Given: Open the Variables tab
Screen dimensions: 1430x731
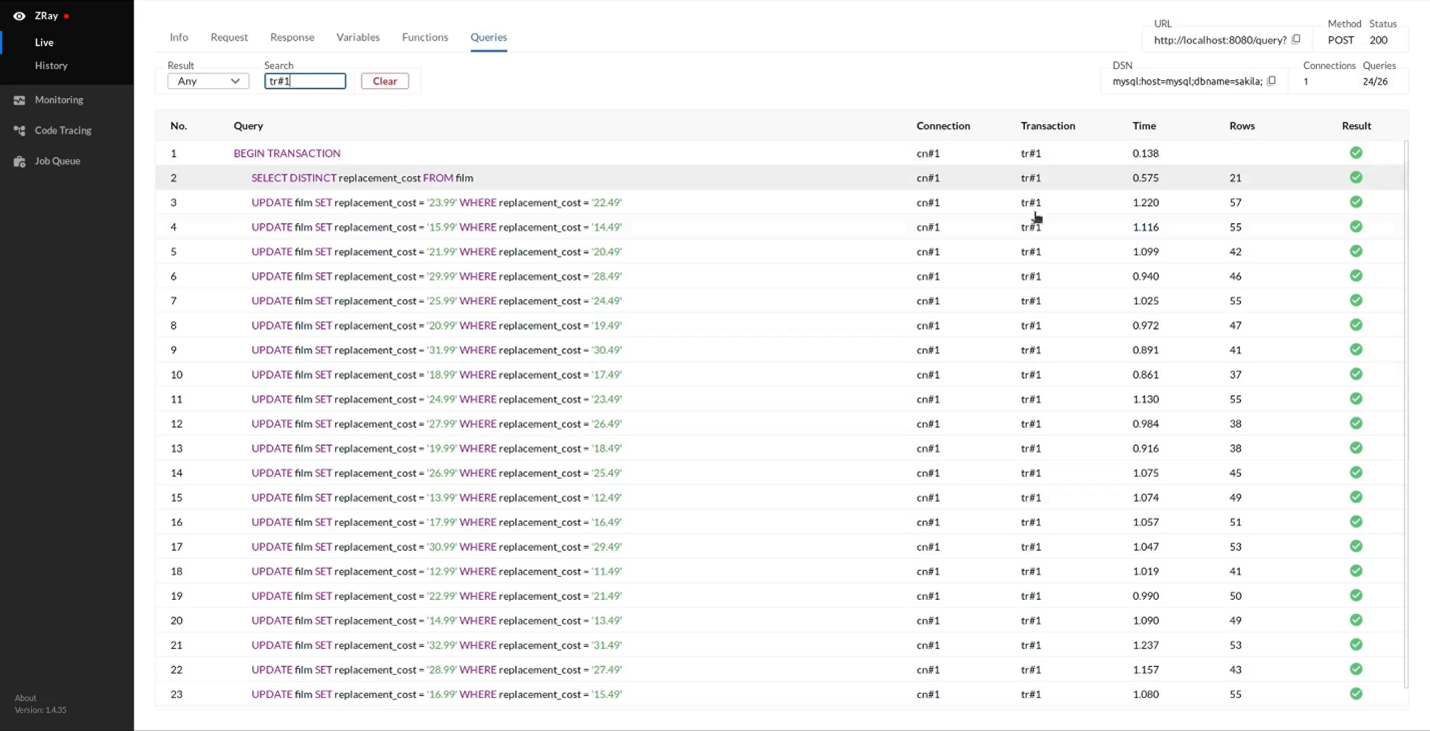Looking at the screenshot, I should click(x=357, y=37).
